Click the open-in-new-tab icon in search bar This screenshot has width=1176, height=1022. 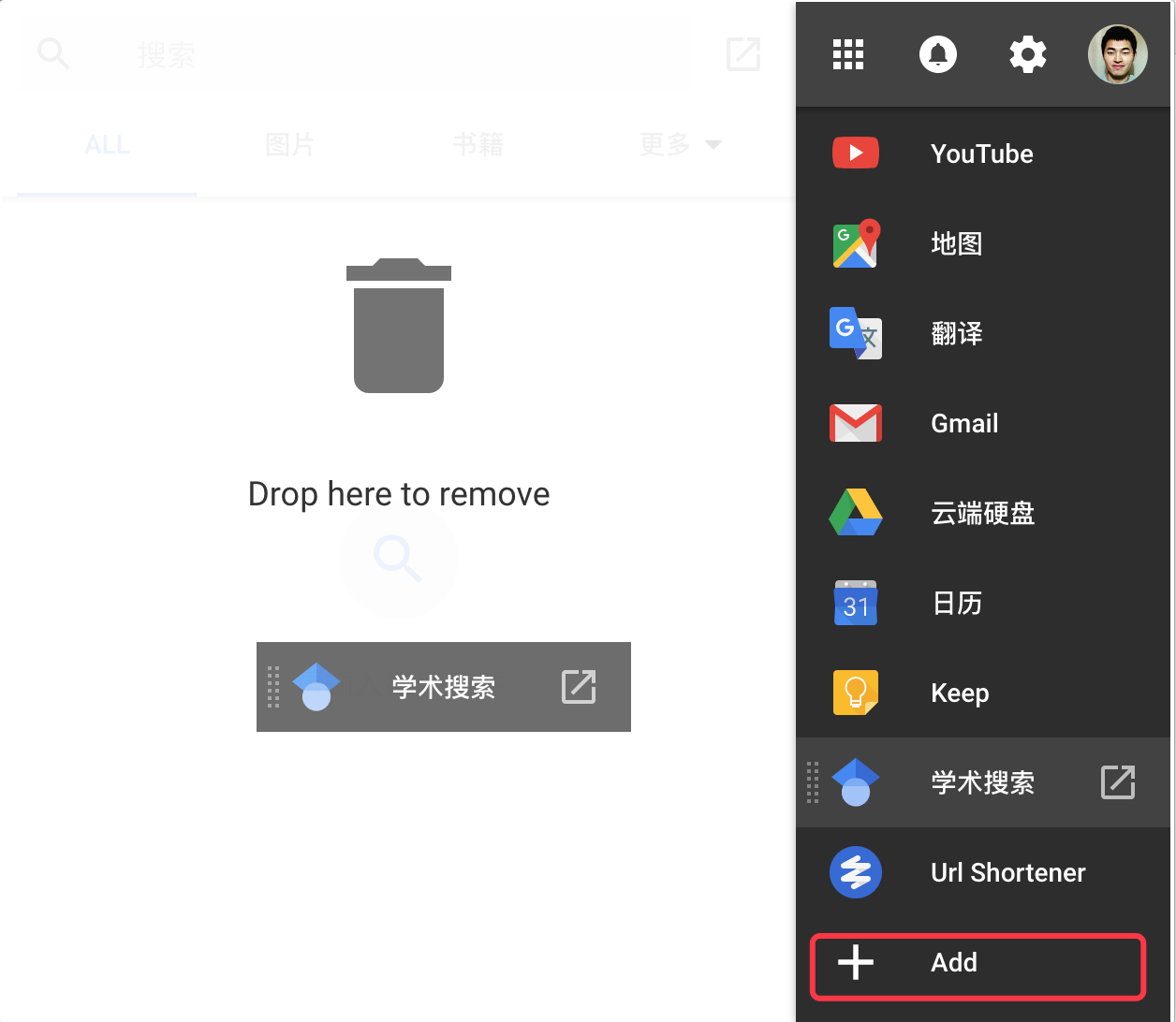click(x=743, y=54)
